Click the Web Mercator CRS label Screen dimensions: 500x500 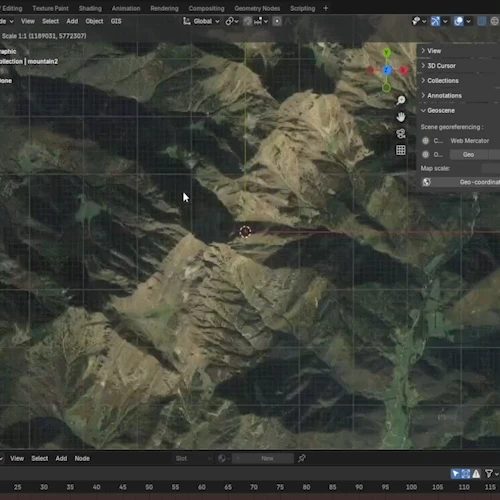470,141
